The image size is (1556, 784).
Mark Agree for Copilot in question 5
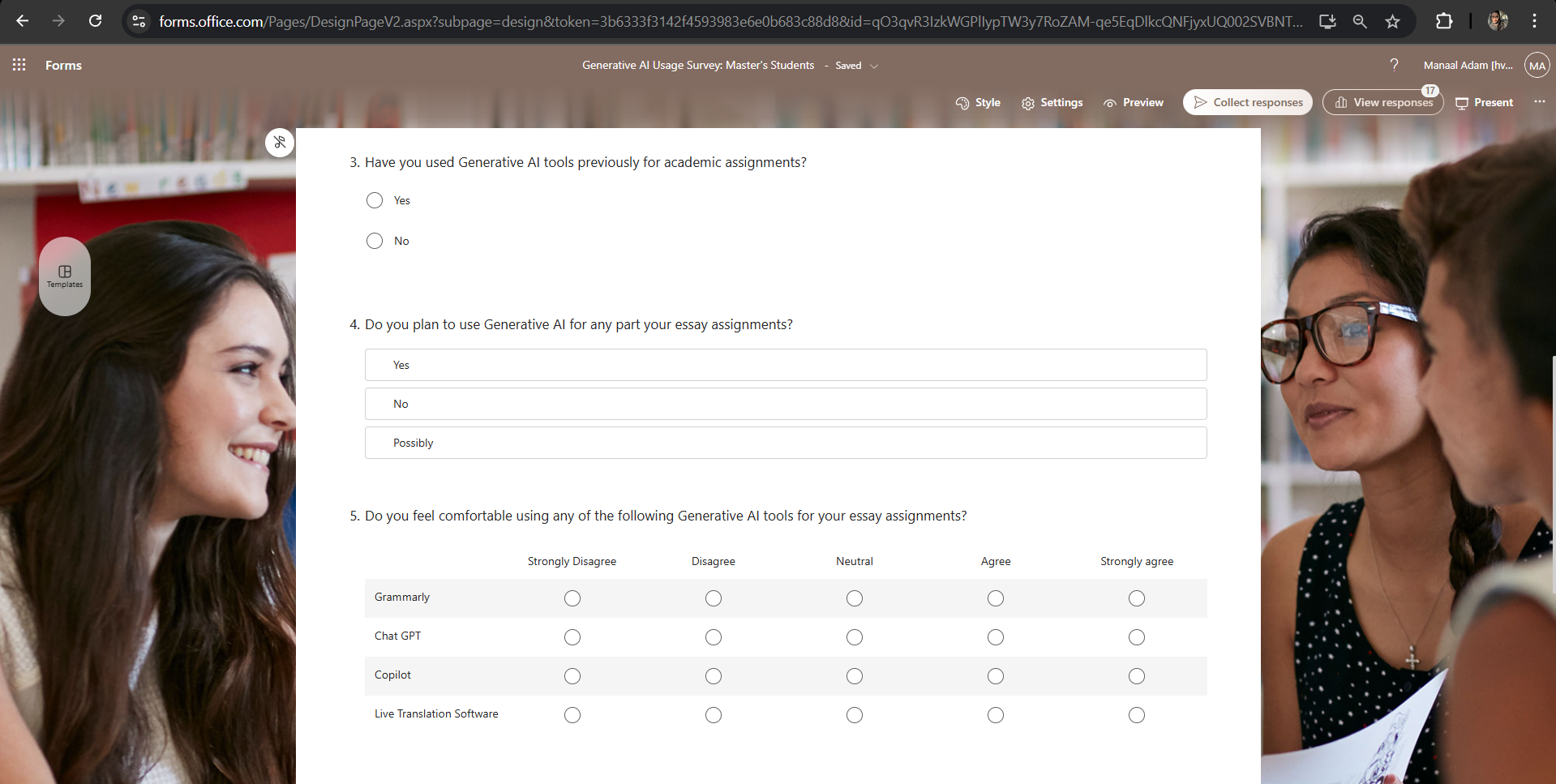[995, 675]
